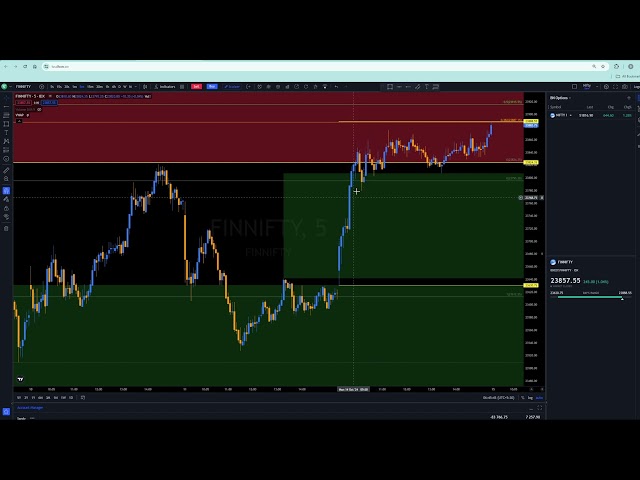Open the Fibonacci/gann tools group

pos(6,115)
